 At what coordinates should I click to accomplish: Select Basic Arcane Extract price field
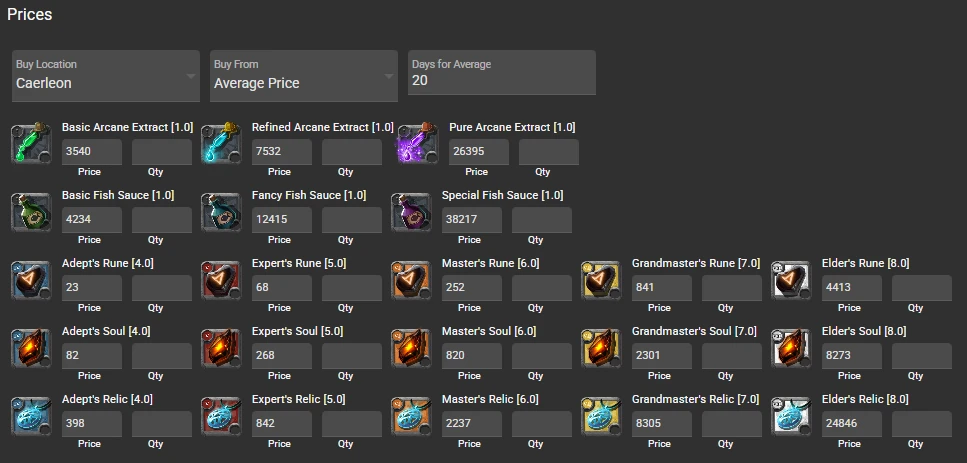(91, 152)
